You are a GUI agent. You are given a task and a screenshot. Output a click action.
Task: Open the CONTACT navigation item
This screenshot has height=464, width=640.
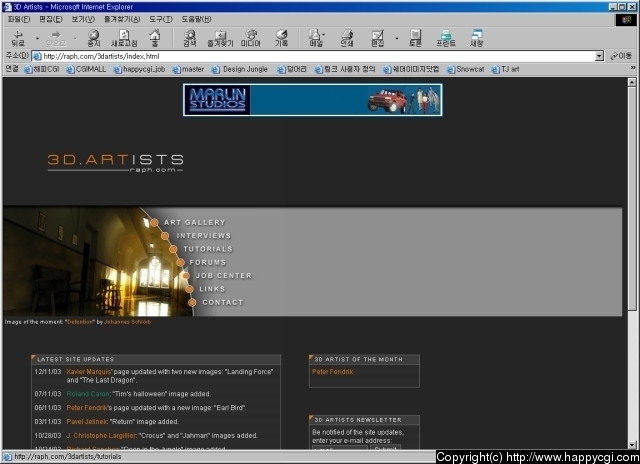222,302
